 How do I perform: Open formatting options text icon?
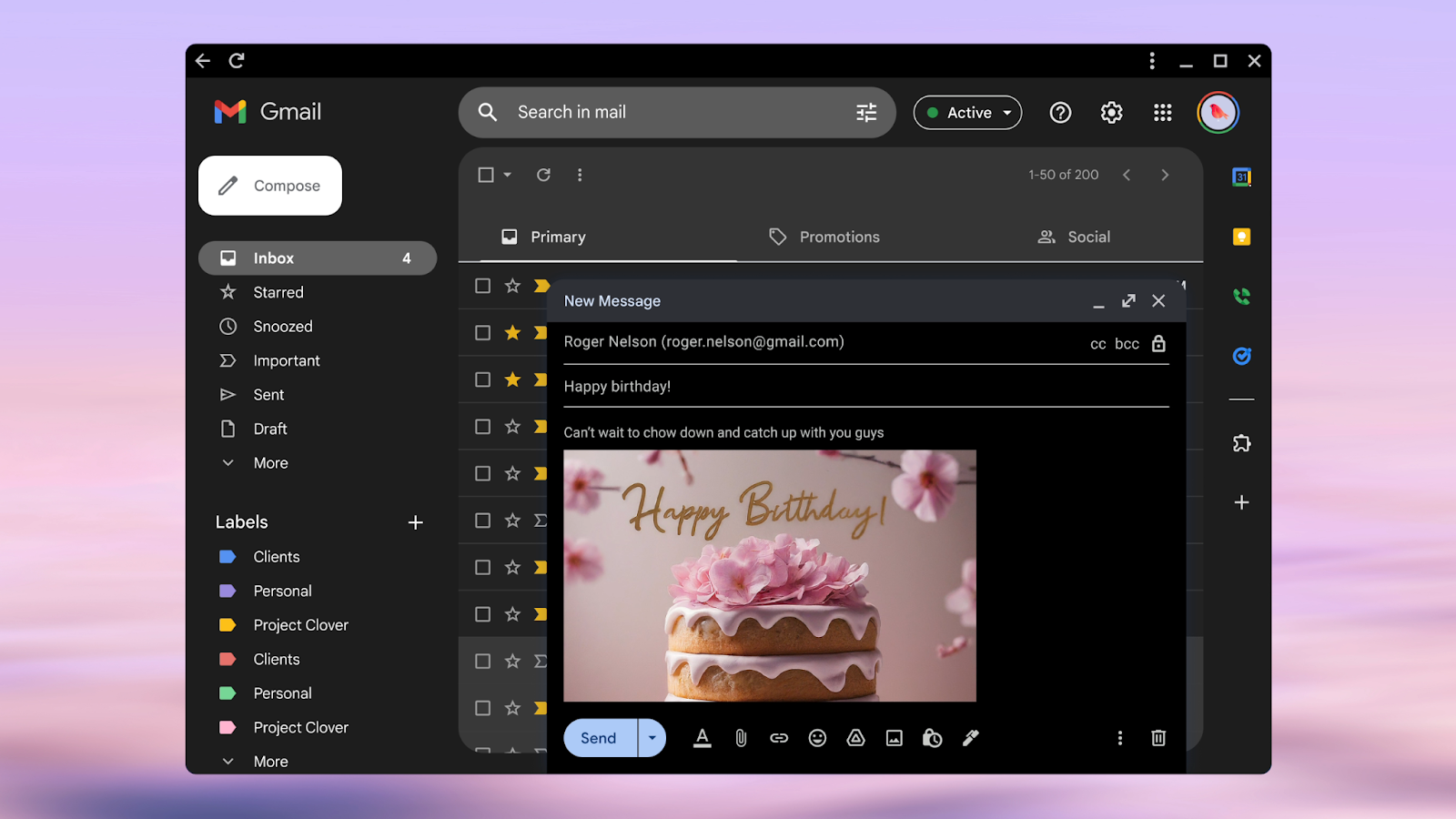(702, 738)
